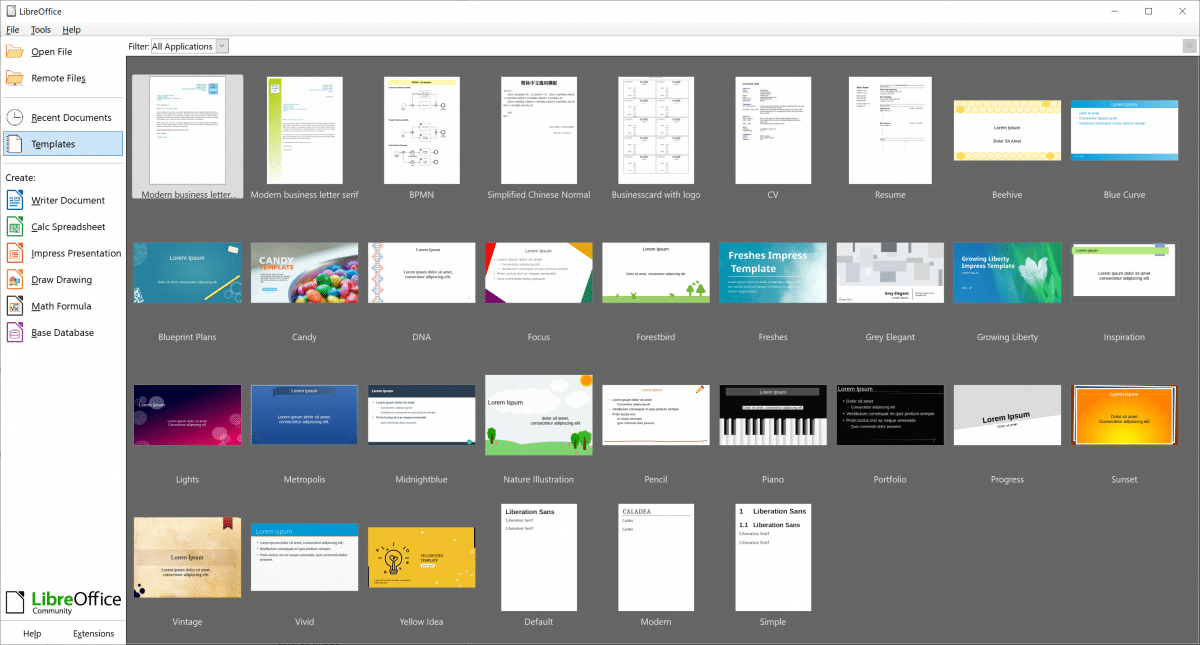Image resolution: width=1200 pixels, height=645 pixels.
Task: Expand the All Applications filter dropdown
Action: (221, 46)
